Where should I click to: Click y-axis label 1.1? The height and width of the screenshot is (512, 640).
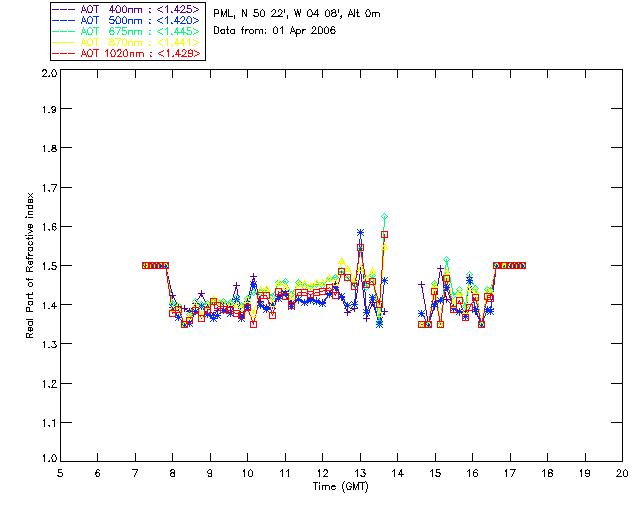[x=49, y=423]
